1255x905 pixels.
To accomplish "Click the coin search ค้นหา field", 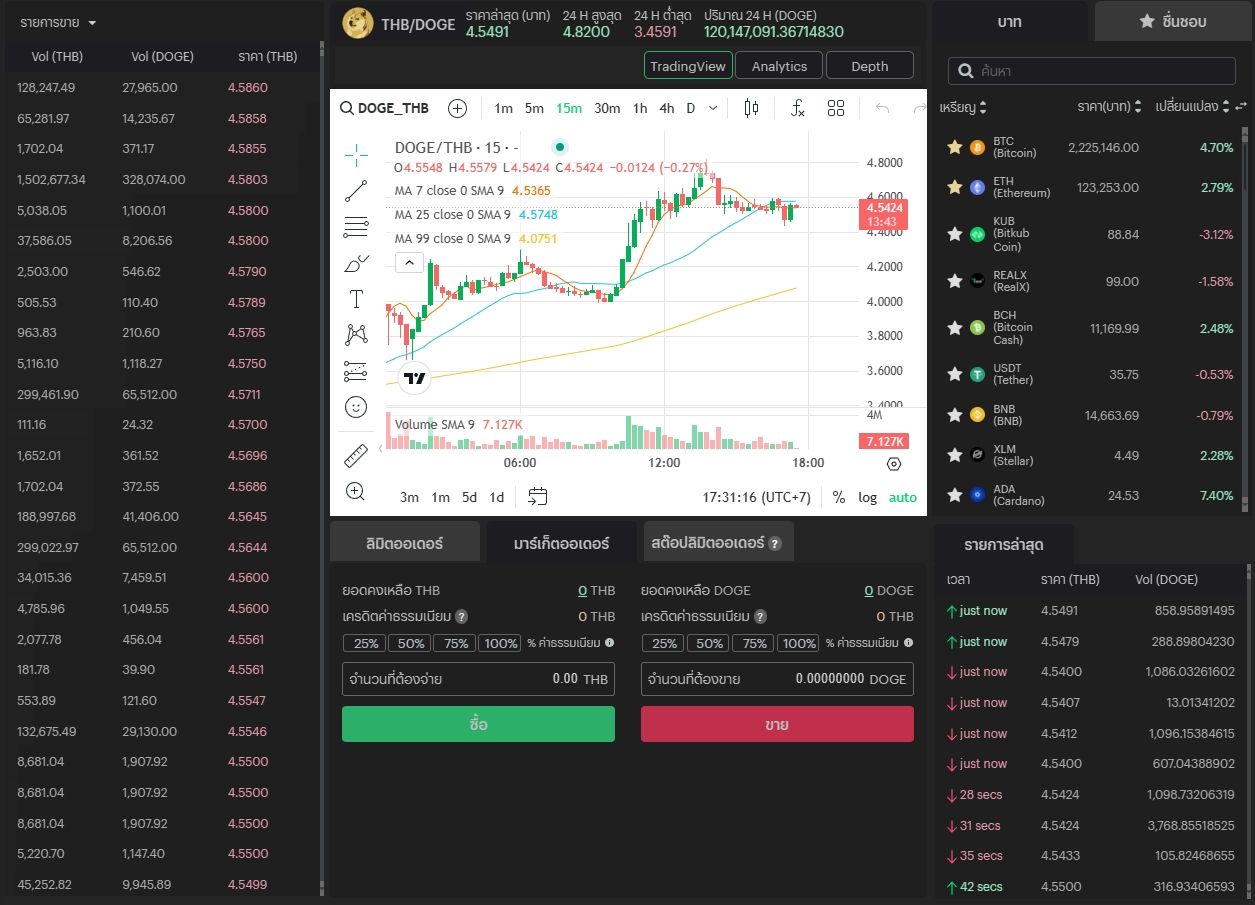I will (x=1092, y=71).
